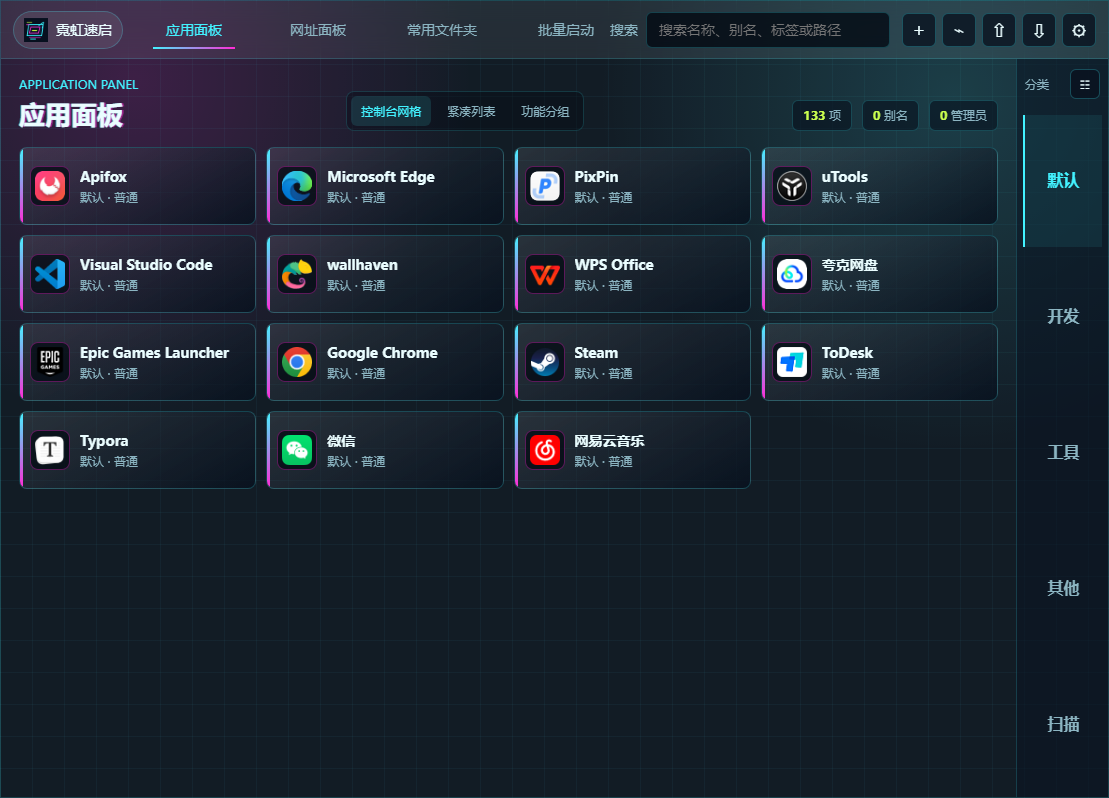Click the ToDesk card title text
1109x798 pixels.
(847, 353)
